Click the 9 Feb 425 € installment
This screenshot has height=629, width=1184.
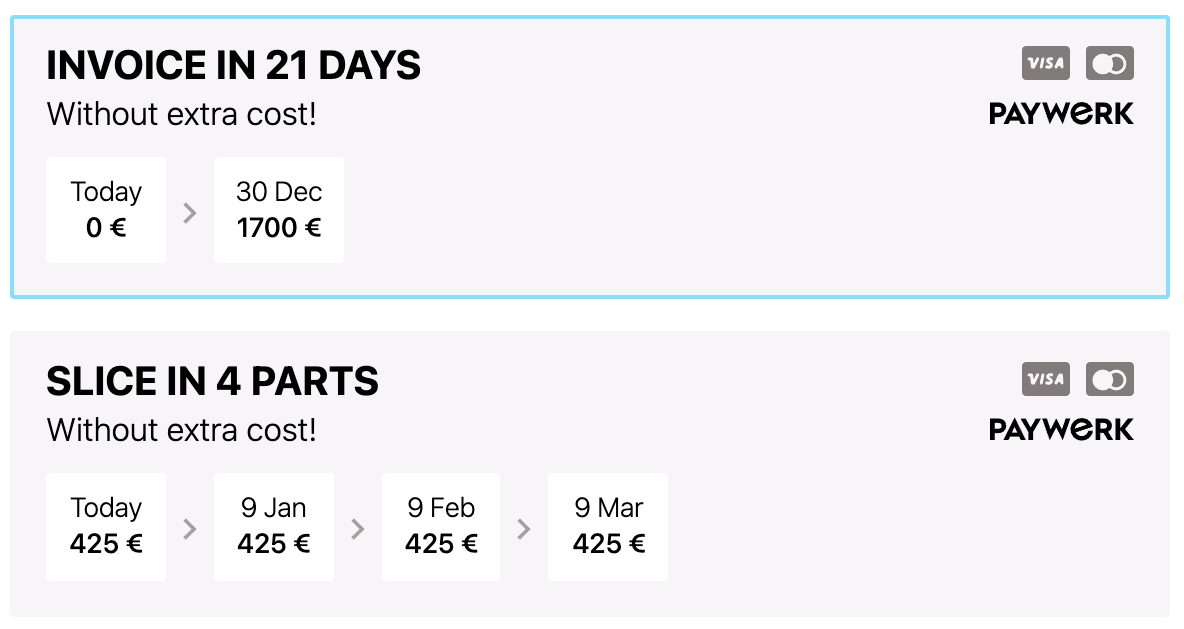[441, 527]
